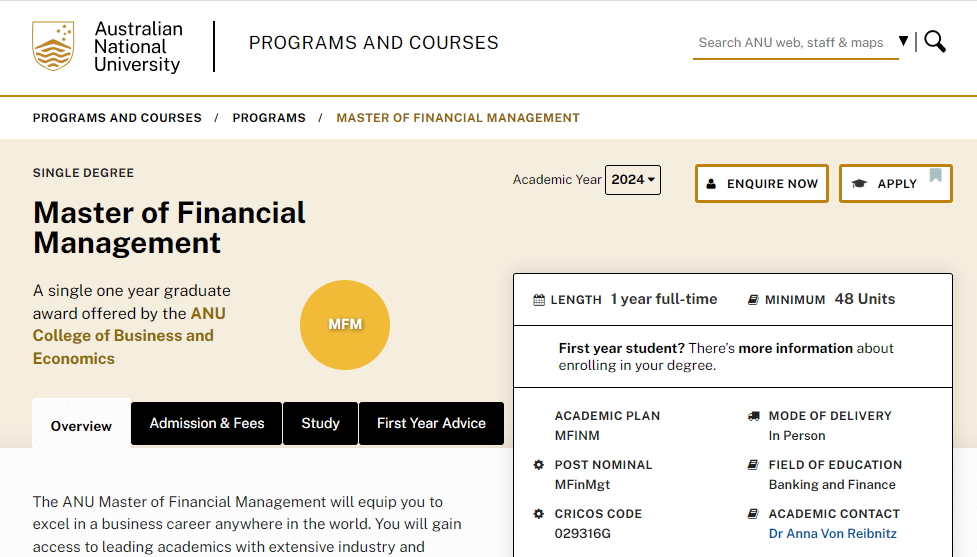This screenshot has width=977, height=557.
Task: Click the ANU crest logo
Action: click(53, 46)
